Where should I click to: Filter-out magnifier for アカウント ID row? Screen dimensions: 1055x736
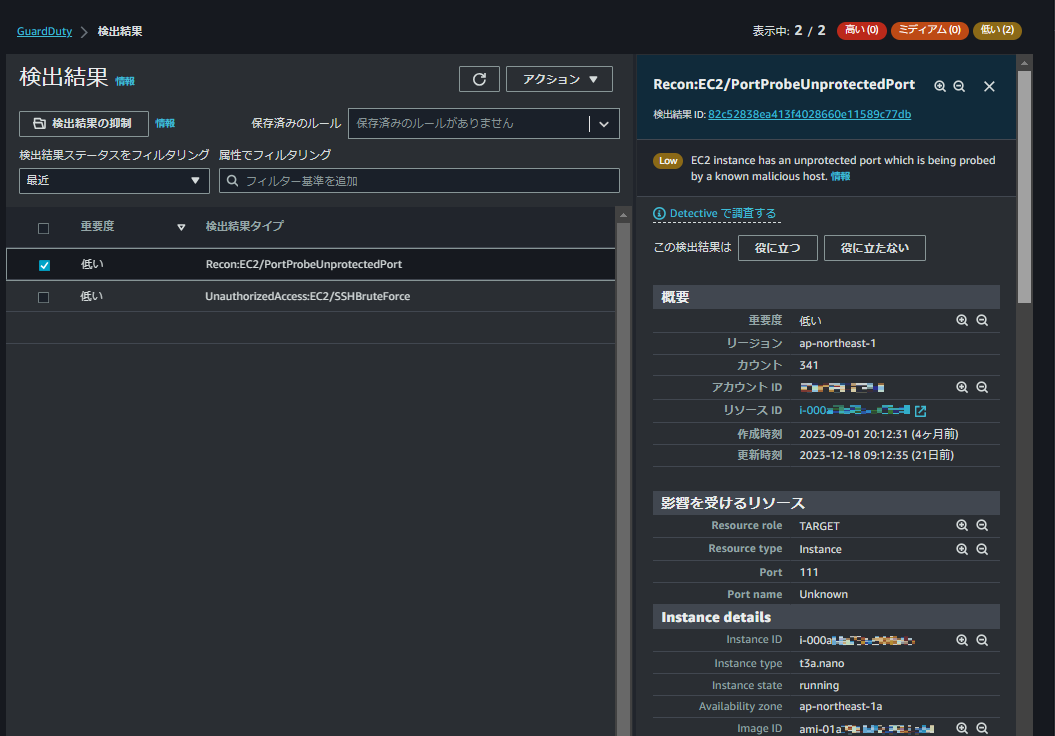coord(982,387)
